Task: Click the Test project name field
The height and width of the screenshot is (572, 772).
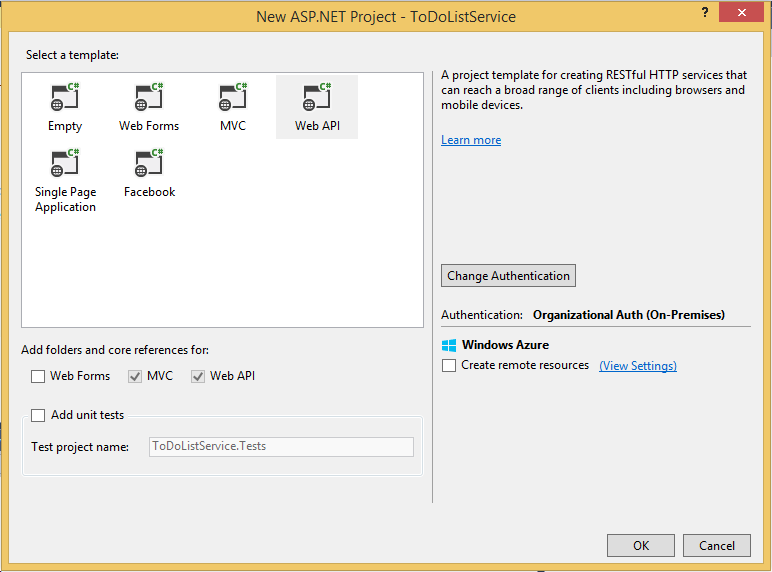Action: point(281,447)
